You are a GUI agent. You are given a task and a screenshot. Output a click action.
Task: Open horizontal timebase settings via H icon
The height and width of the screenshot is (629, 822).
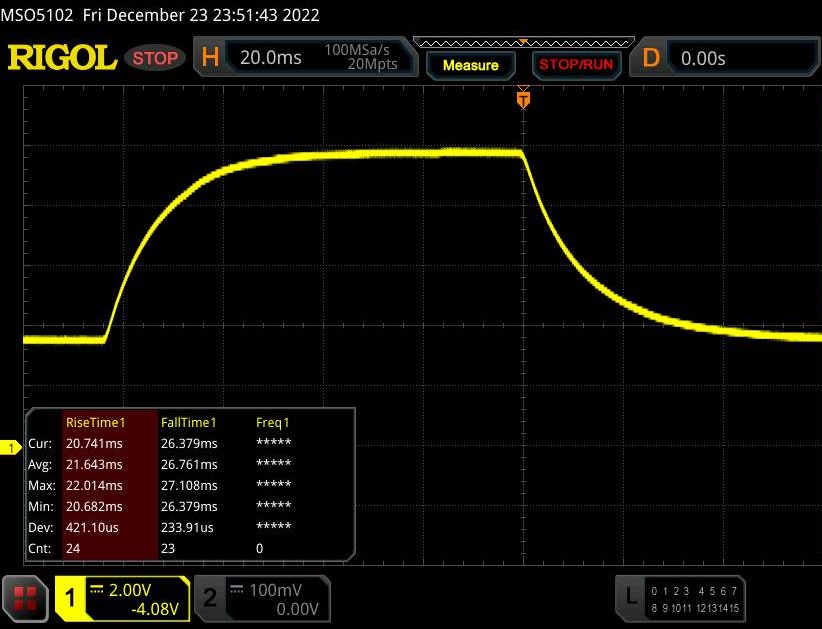210,57
